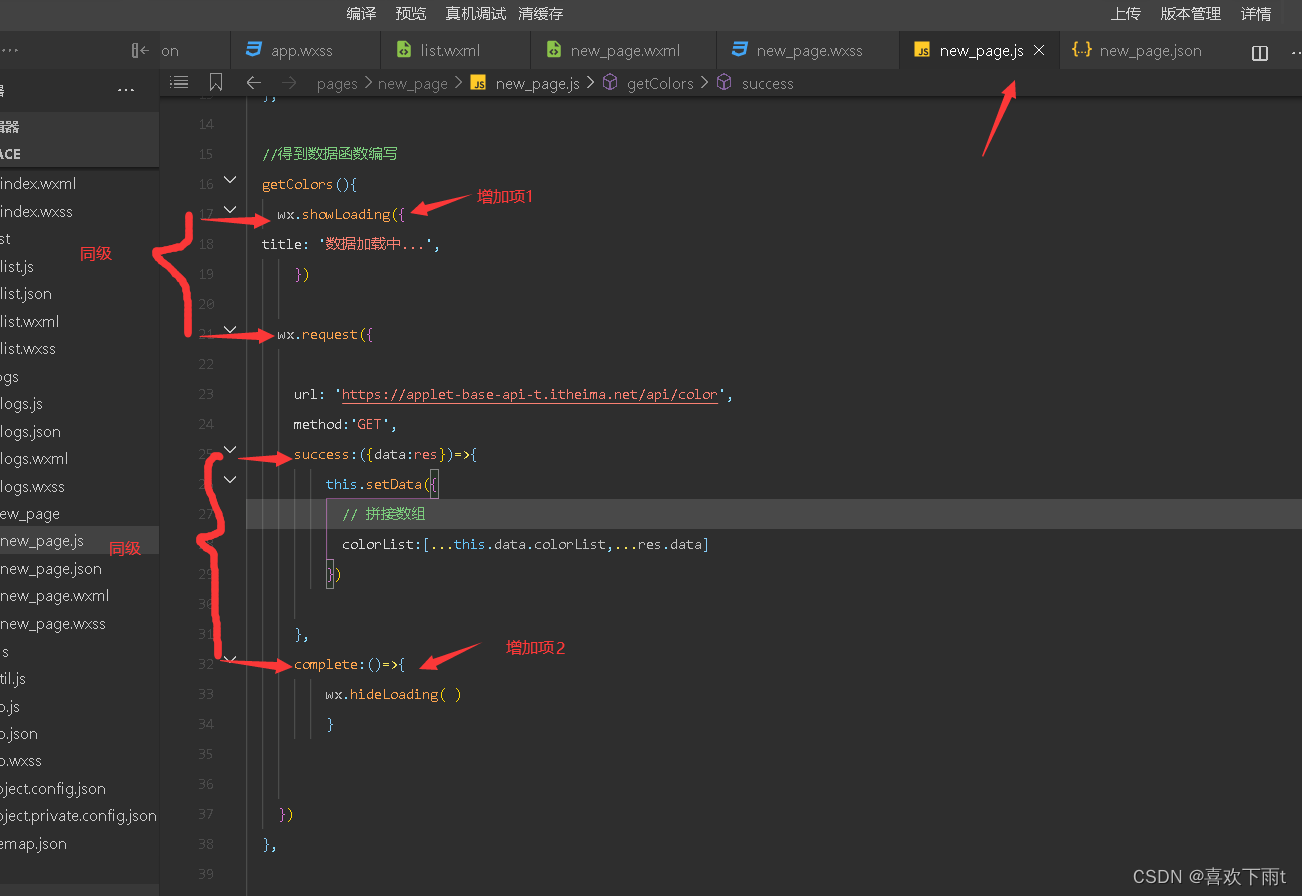Click the new_page breadcrumb segment
This screenshot has height=896, width=1302.
click(413, 84)
